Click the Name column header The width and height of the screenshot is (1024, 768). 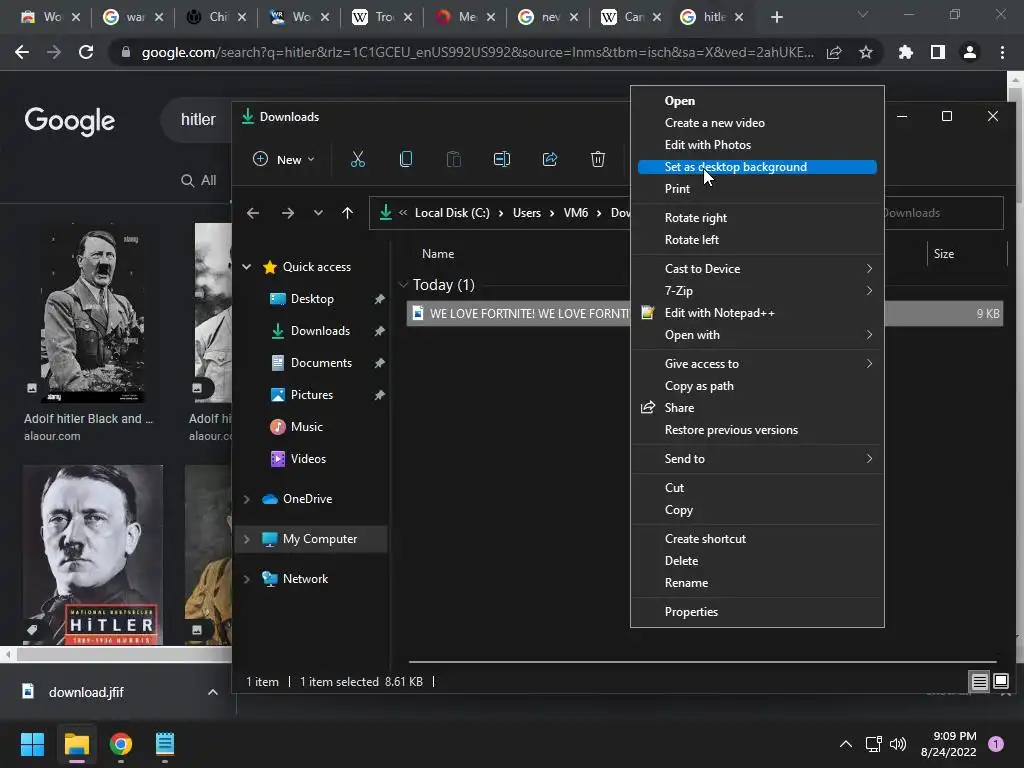point(438,254)
